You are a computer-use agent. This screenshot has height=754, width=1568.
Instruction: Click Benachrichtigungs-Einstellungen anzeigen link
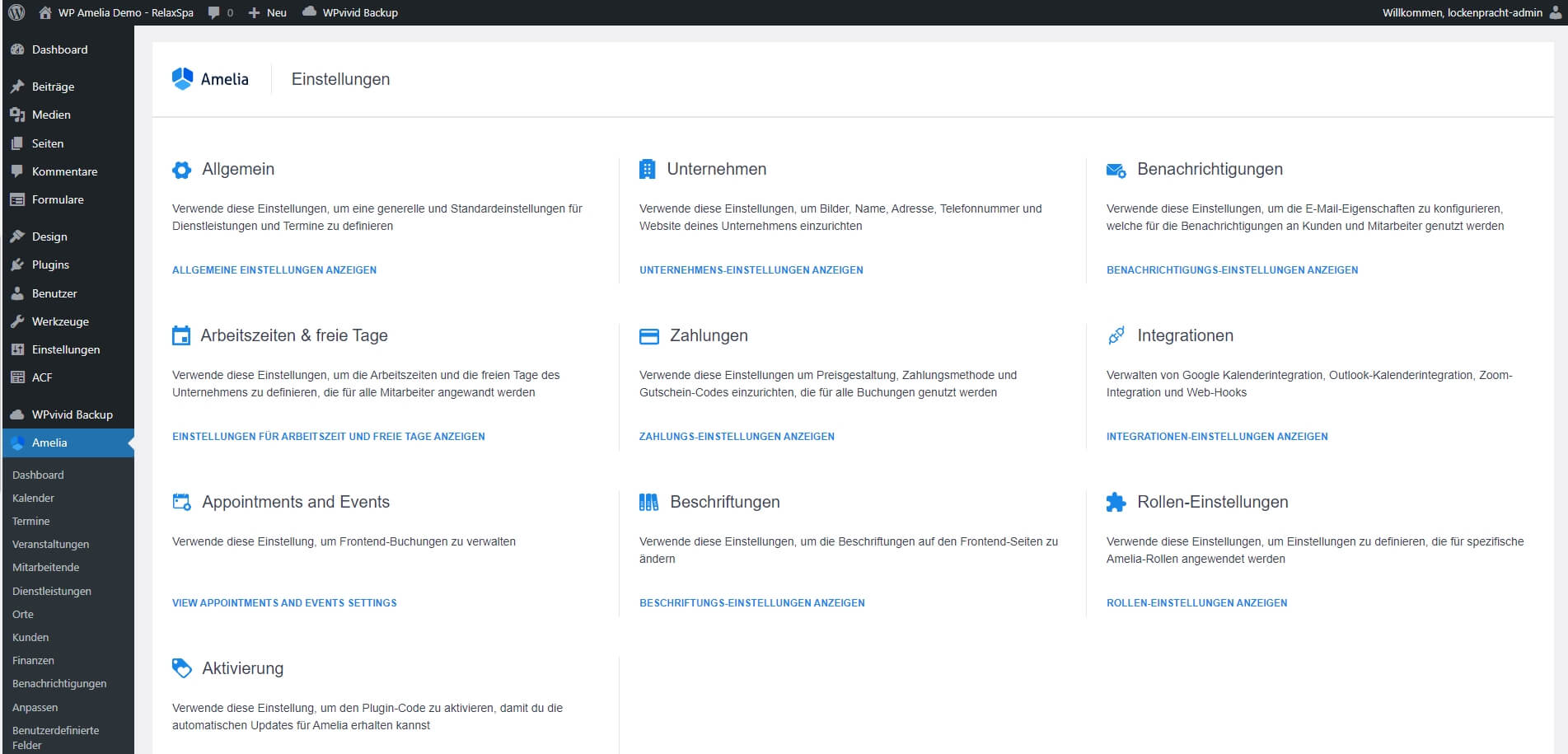coord(1233,269)
